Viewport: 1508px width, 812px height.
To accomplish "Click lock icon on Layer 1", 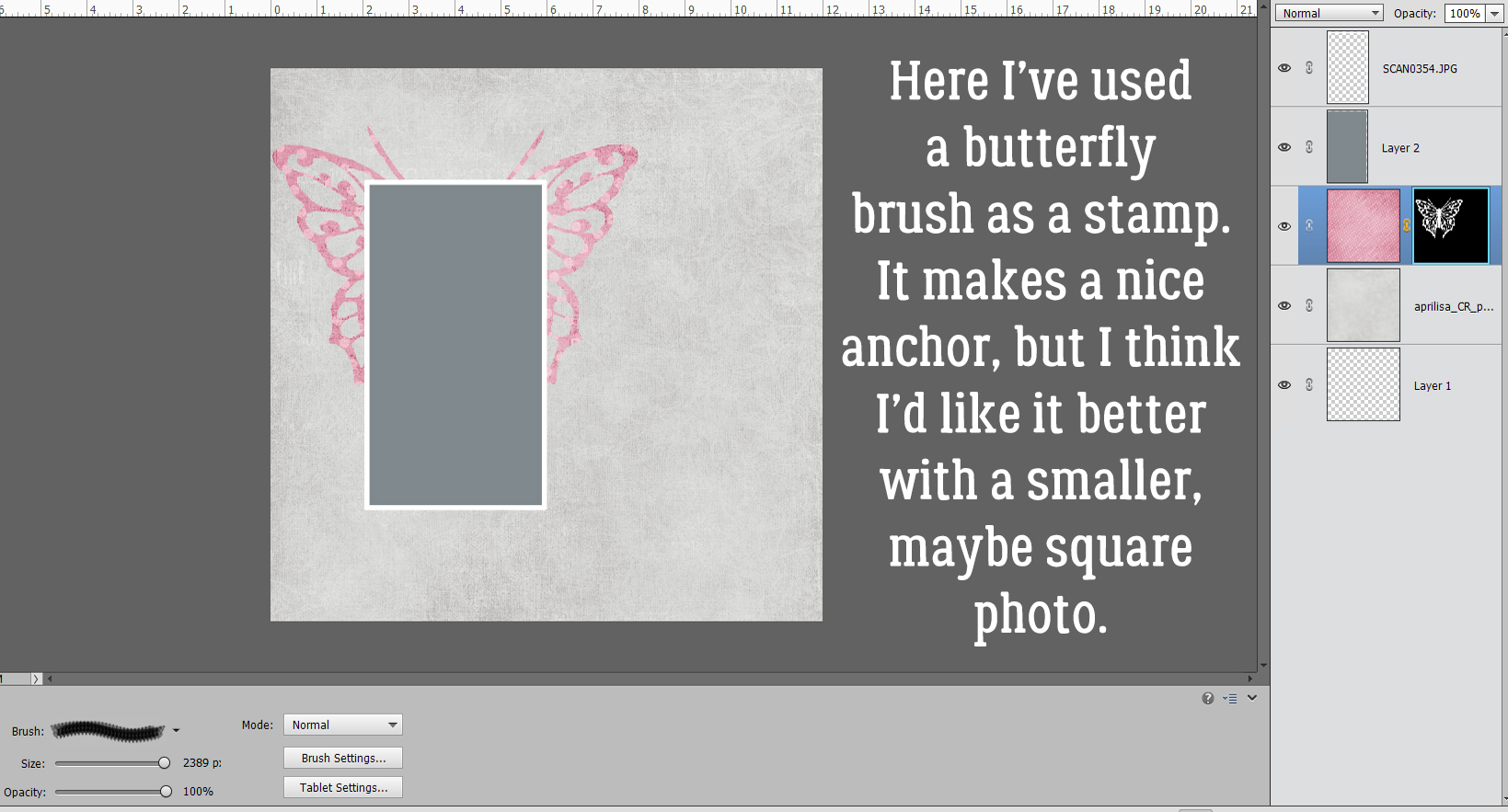I will 1309,384.
